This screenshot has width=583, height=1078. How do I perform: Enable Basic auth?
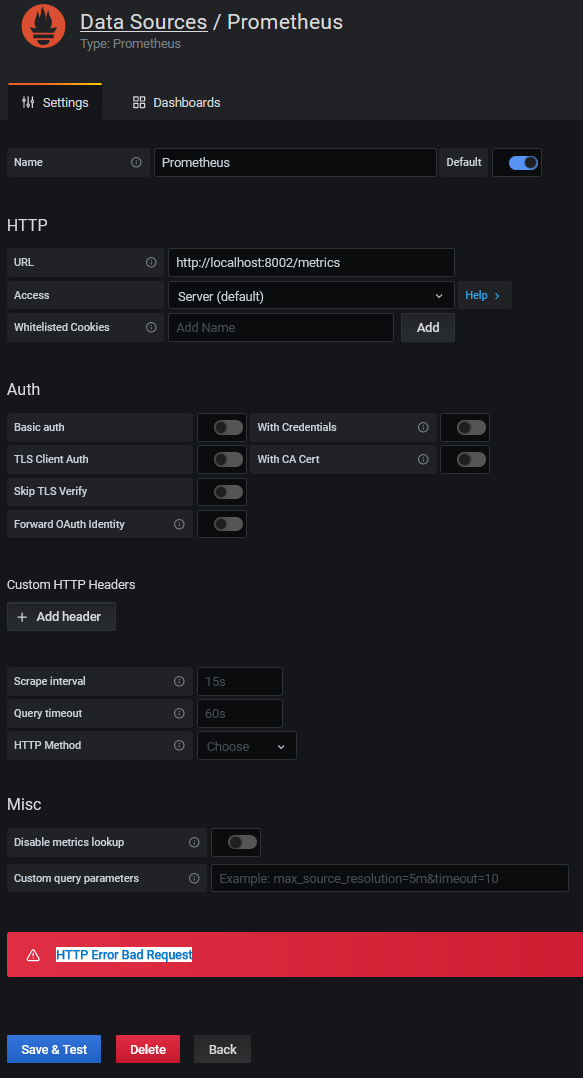tap(221, 427)
